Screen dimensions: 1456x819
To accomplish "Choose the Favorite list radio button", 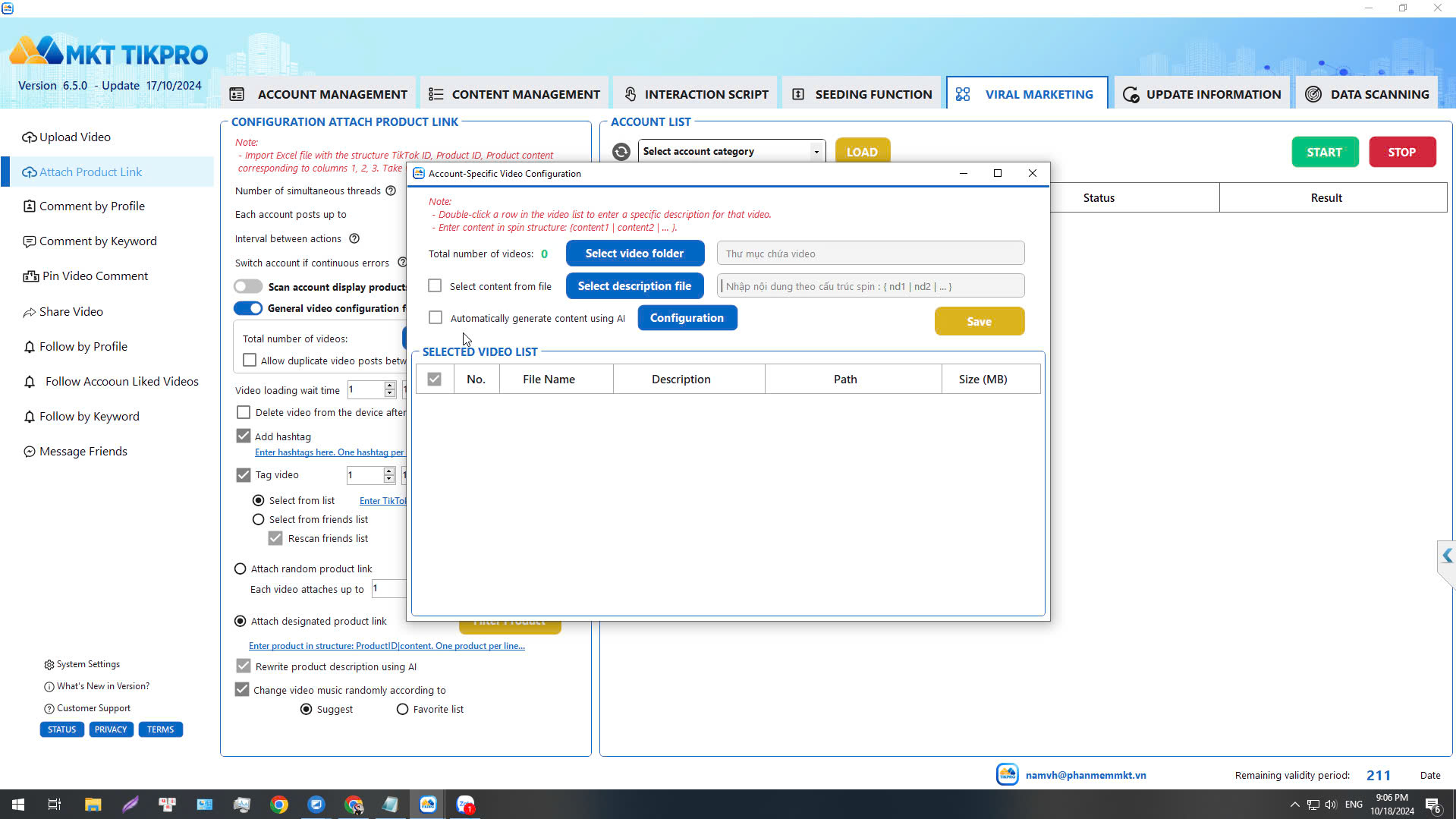I will click(402, 709).
